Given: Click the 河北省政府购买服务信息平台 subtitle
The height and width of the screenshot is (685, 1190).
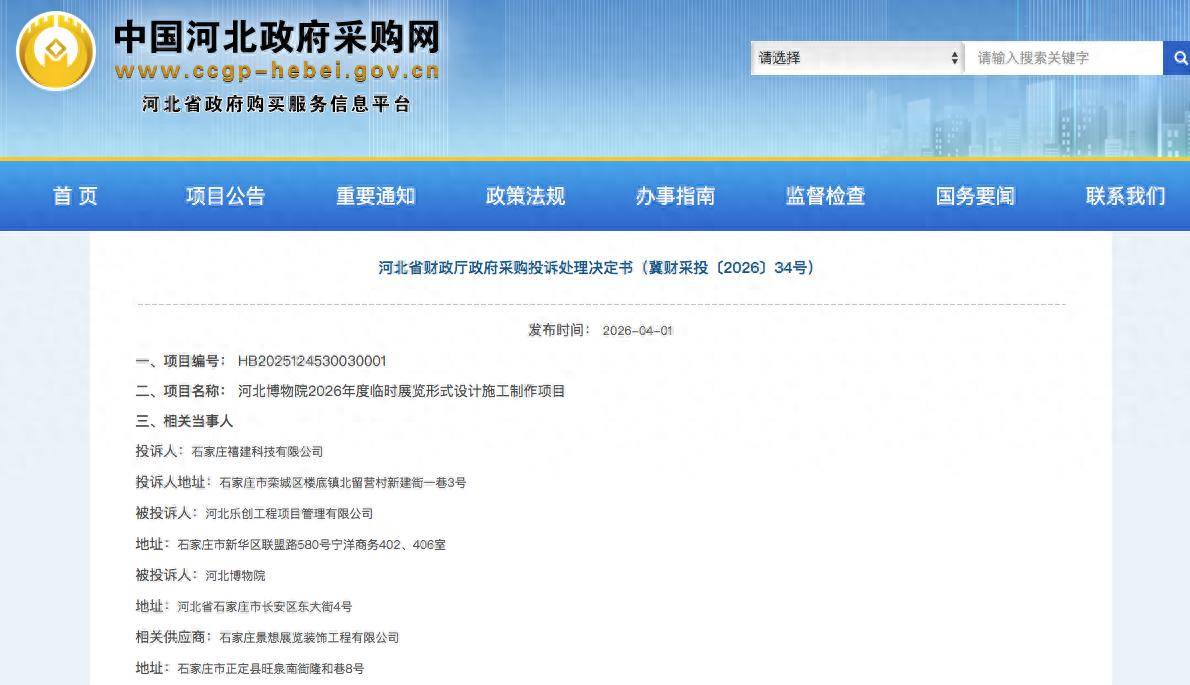Looking at the screenshot, I should tap(276, 104).
